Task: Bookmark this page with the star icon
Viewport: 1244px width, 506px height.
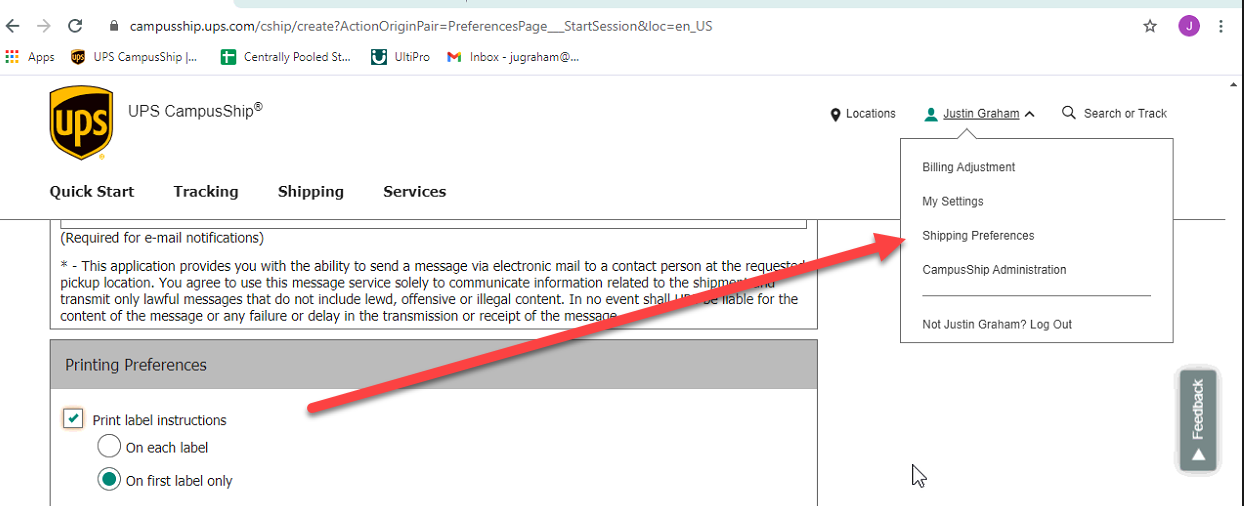Action: point(1150,26)
